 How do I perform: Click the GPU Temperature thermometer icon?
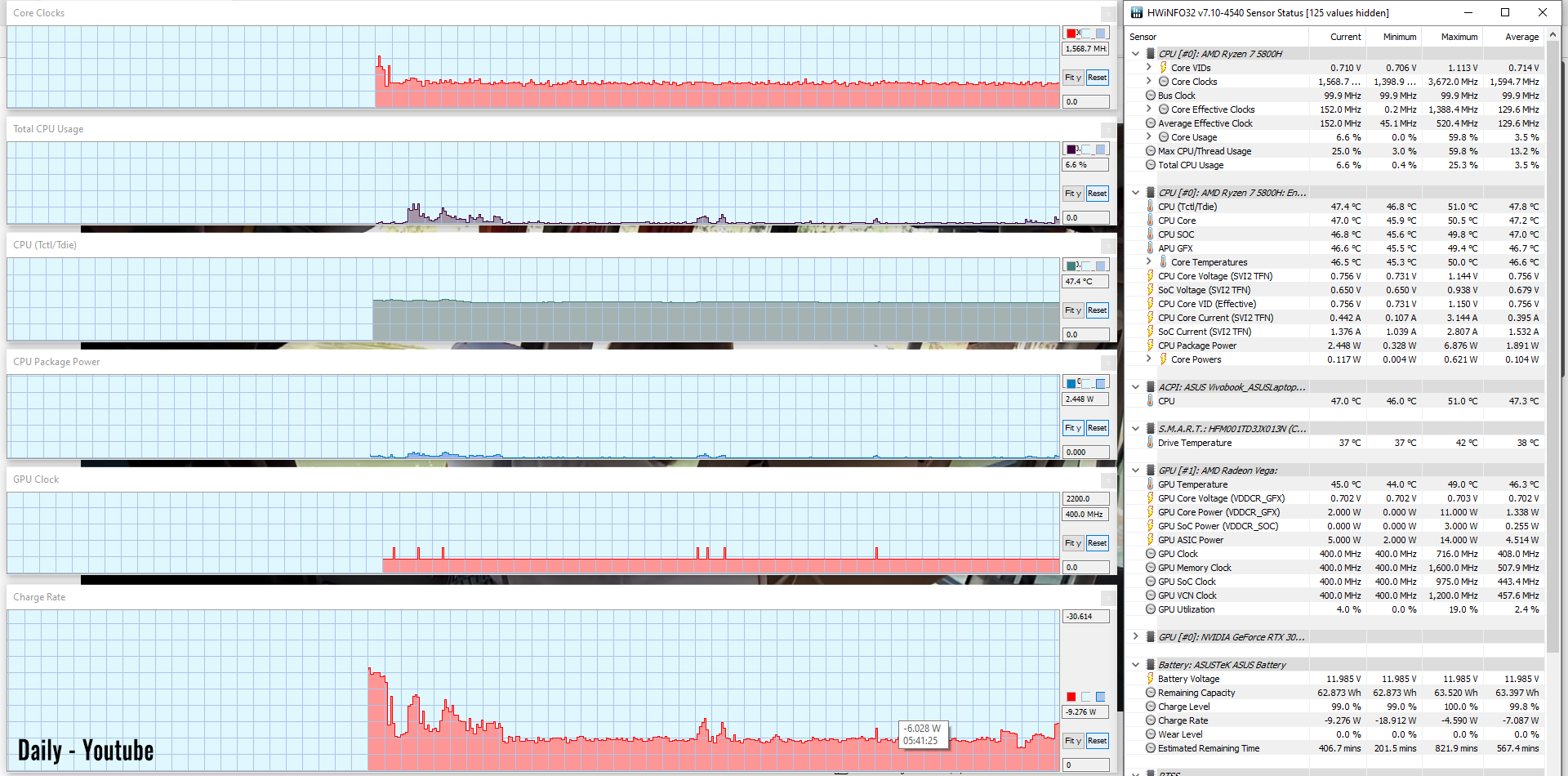coord(1151,484)
